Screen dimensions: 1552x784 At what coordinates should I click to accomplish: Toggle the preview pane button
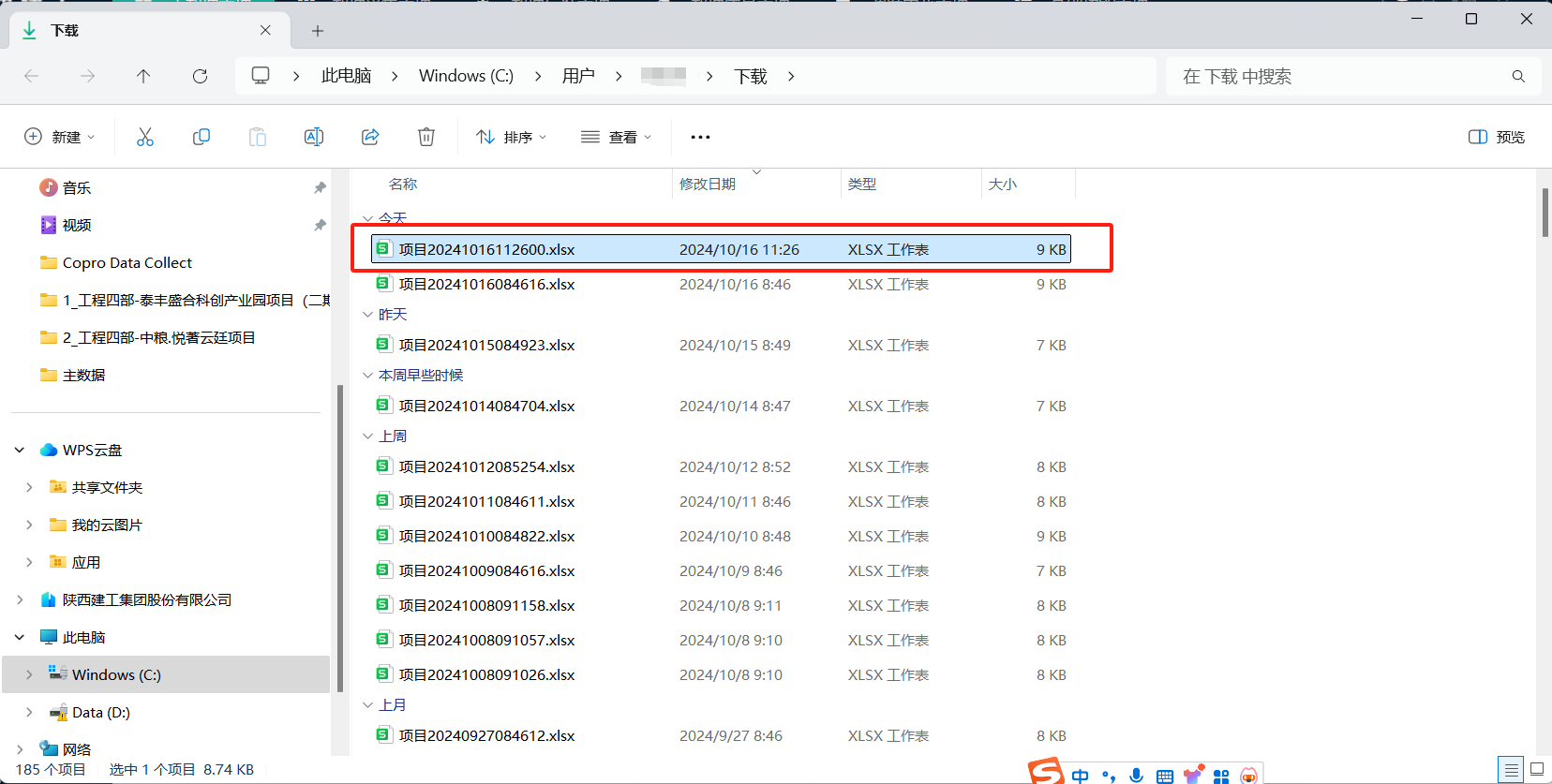click(1497, 137)
